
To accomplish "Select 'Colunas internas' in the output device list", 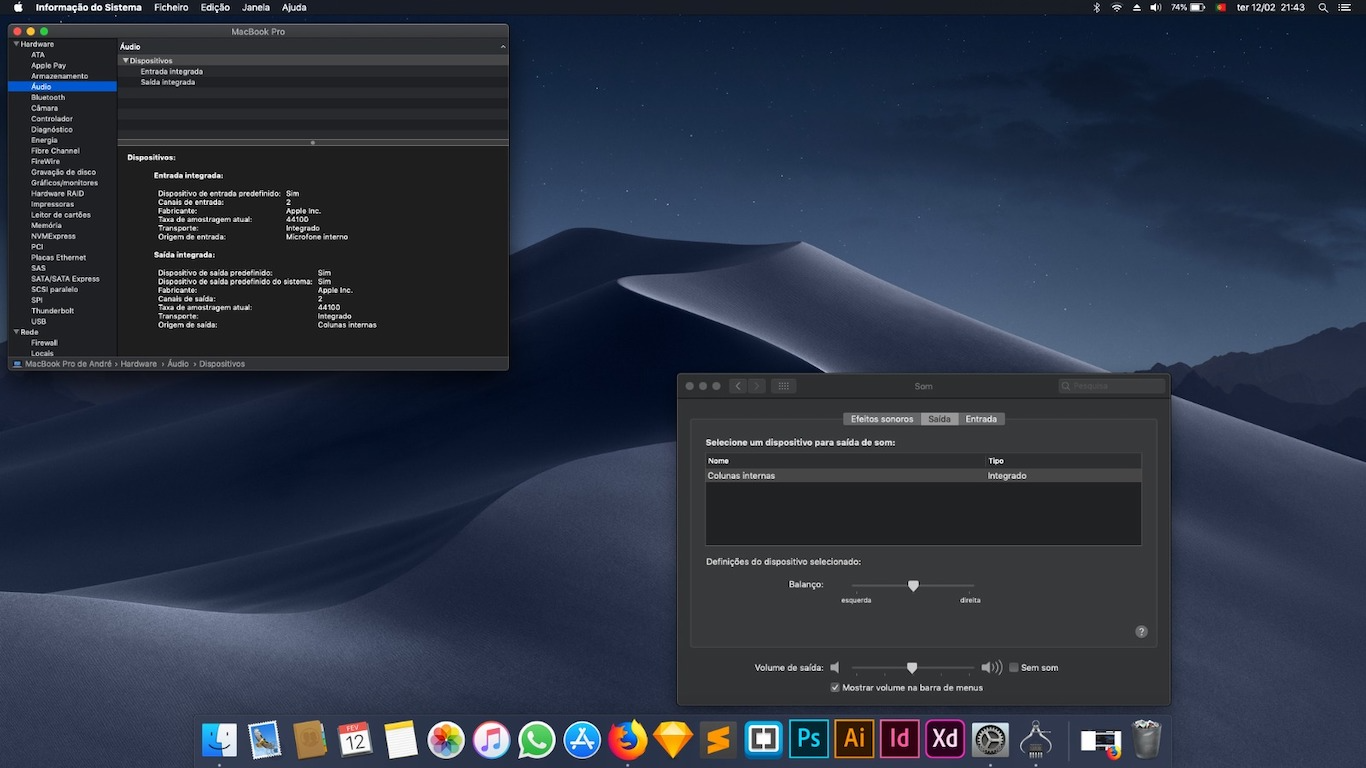I will click(923, 476).
